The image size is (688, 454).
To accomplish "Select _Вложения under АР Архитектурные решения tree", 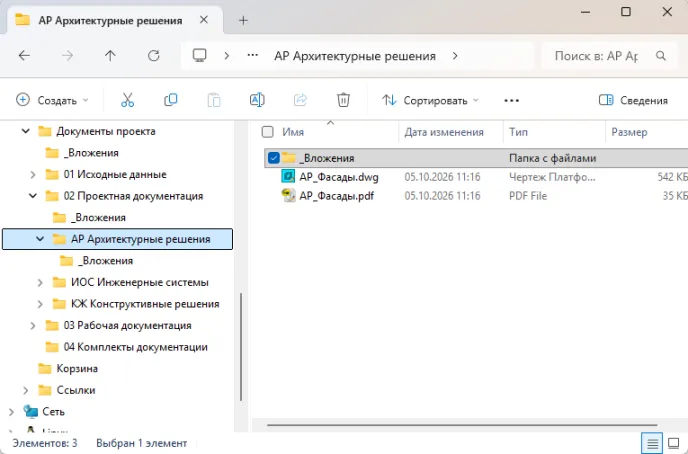I will (x=105, y=261).
